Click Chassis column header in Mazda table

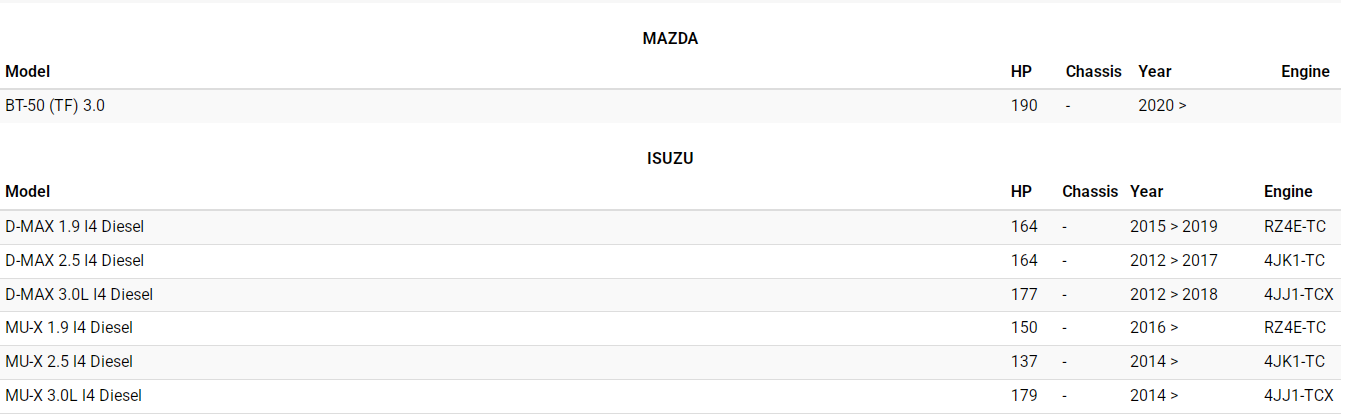click(x=1093, y=71)
